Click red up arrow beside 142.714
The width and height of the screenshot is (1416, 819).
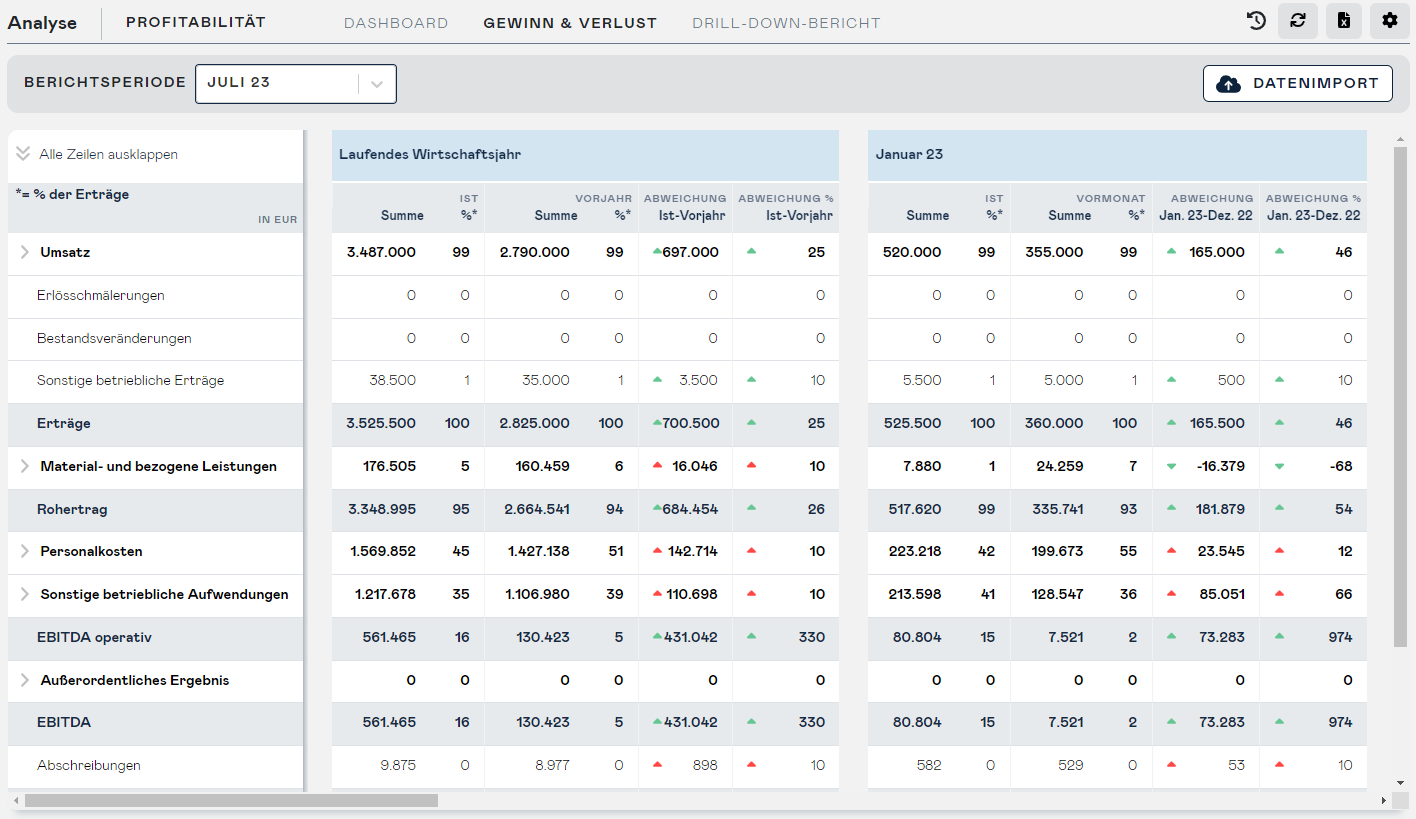click(657, 551)
